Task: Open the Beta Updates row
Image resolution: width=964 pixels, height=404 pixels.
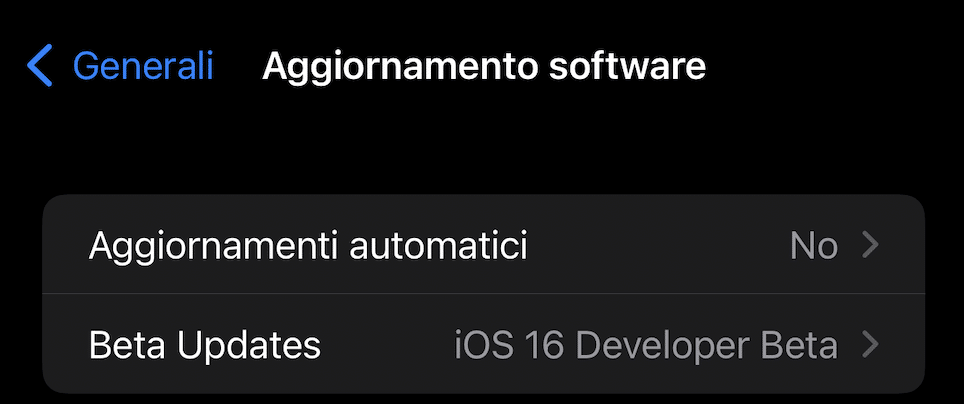Action: (483, 344)
